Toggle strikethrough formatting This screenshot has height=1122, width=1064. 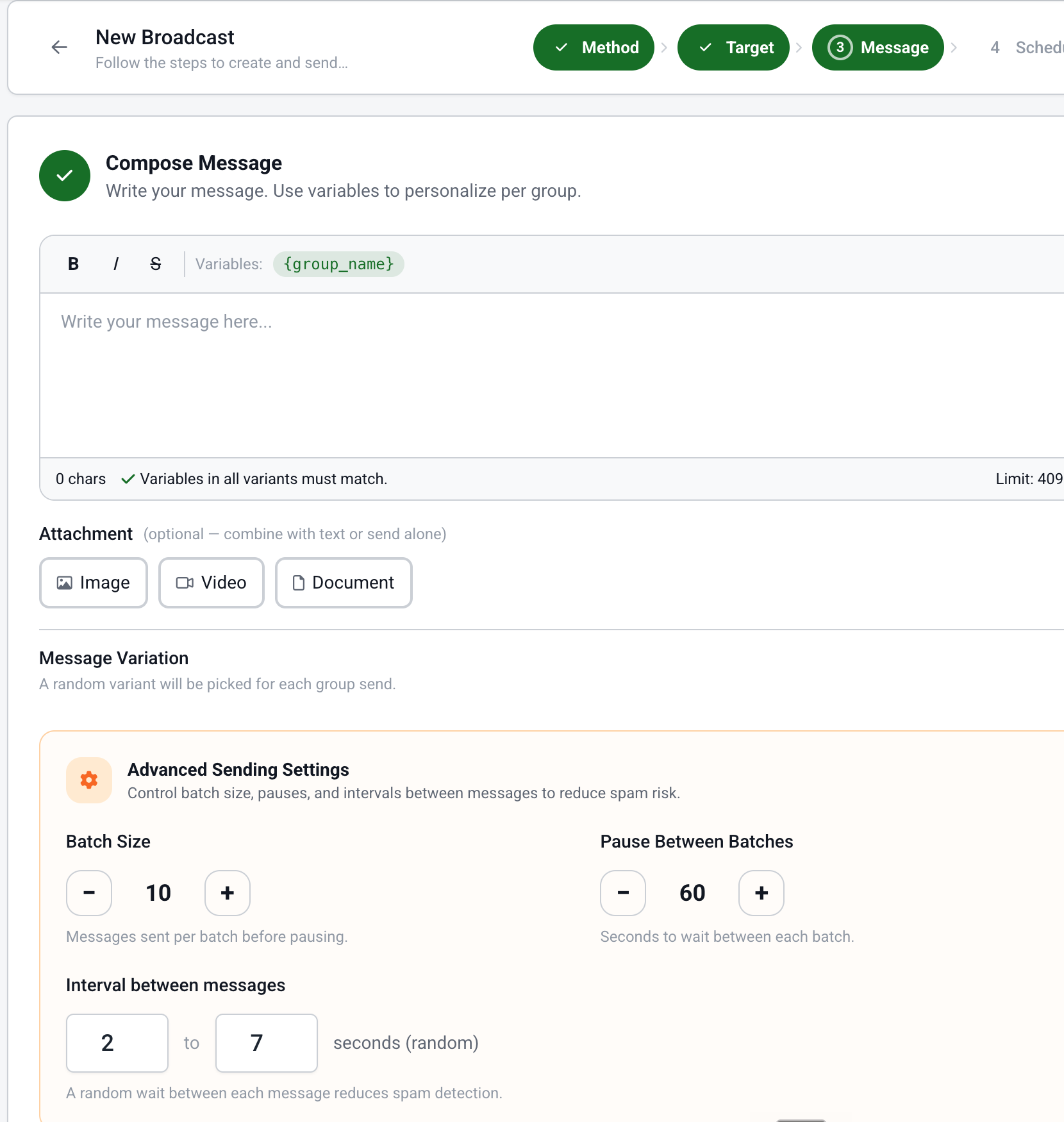tap(156, 264)
